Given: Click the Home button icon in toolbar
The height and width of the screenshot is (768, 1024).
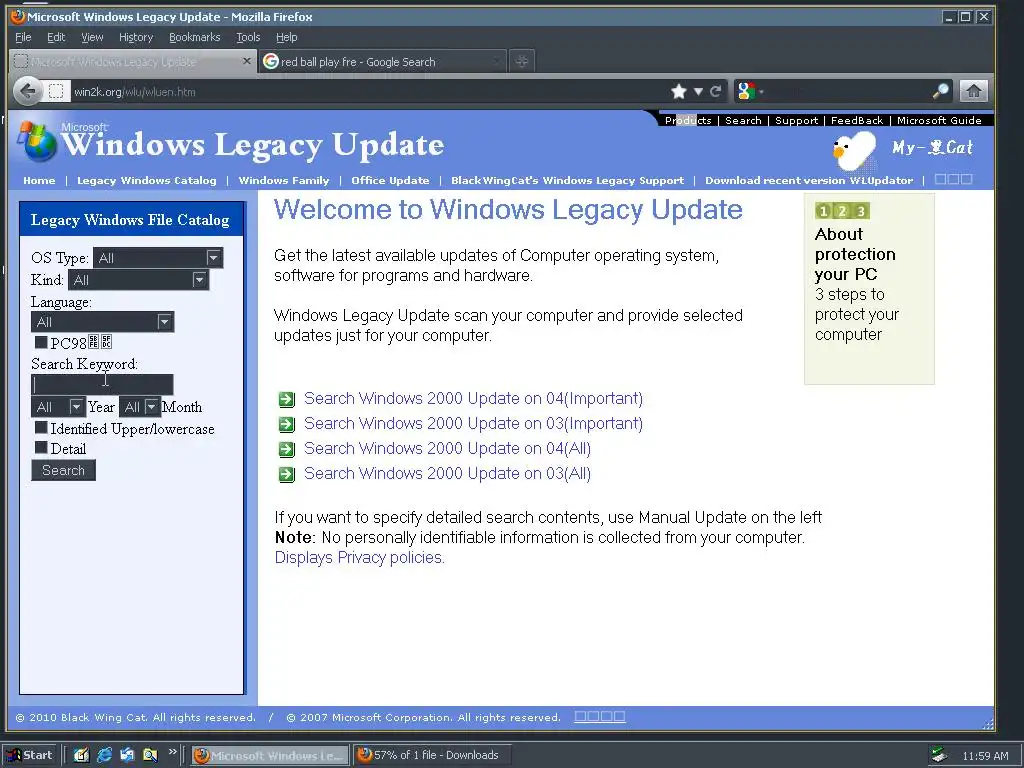Looking at the screenshot, I should click(973, 91).
